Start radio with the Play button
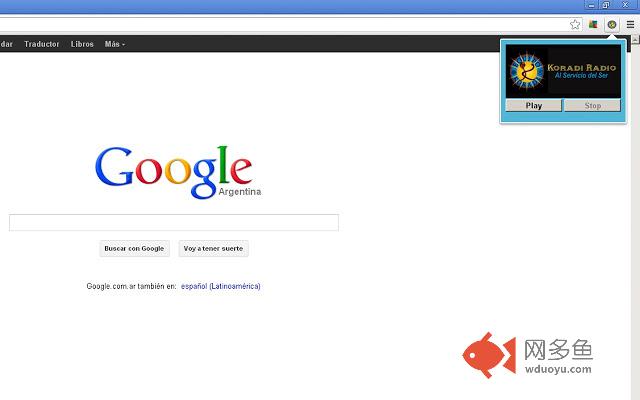640x400 pixels. [533, 105]
